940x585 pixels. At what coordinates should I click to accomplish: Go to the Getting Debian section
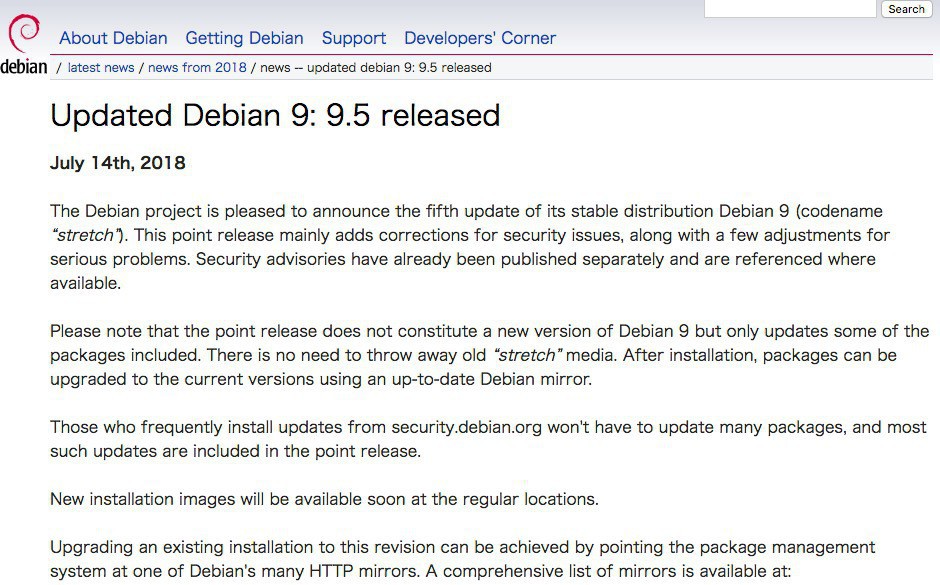pyautogui.click(x=244, y=38)
